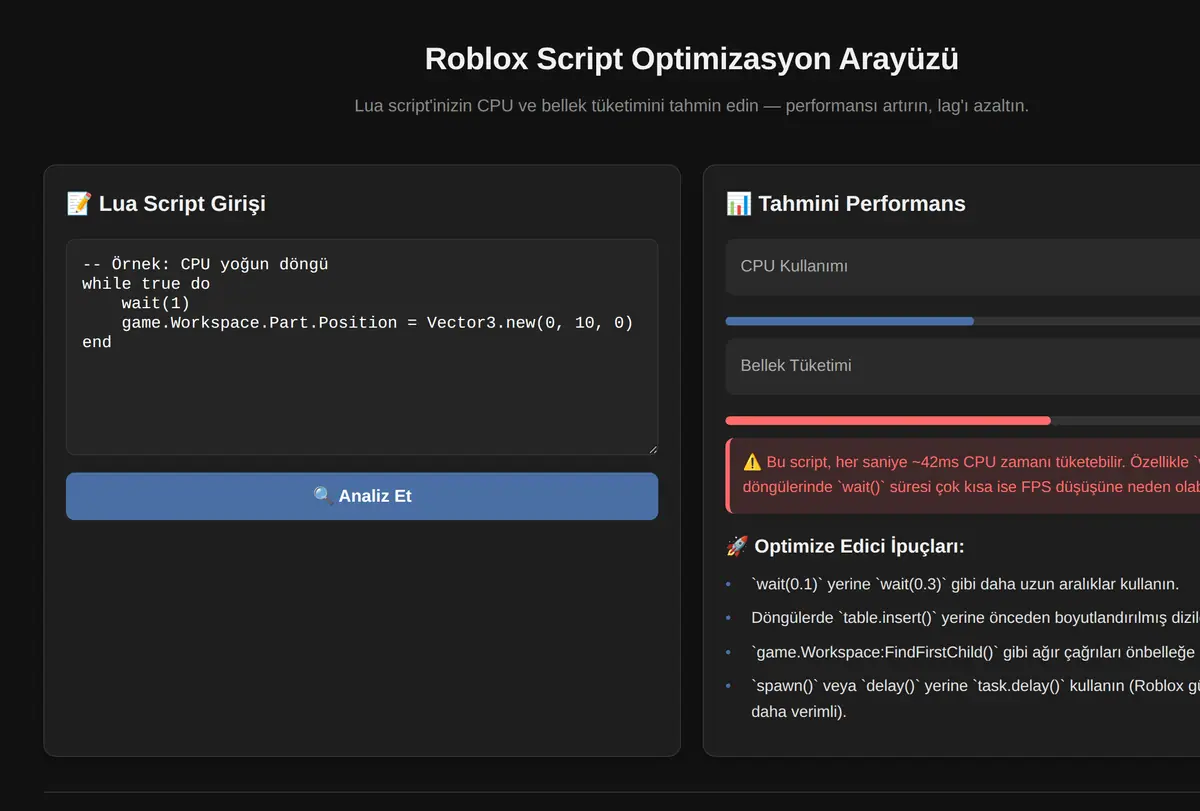Click the subtitle starting with Lua script'inizin CPU
Image resolution: width=1200 pixels, height=811 pixels.
pyautogui.click(x=692, y=105)
